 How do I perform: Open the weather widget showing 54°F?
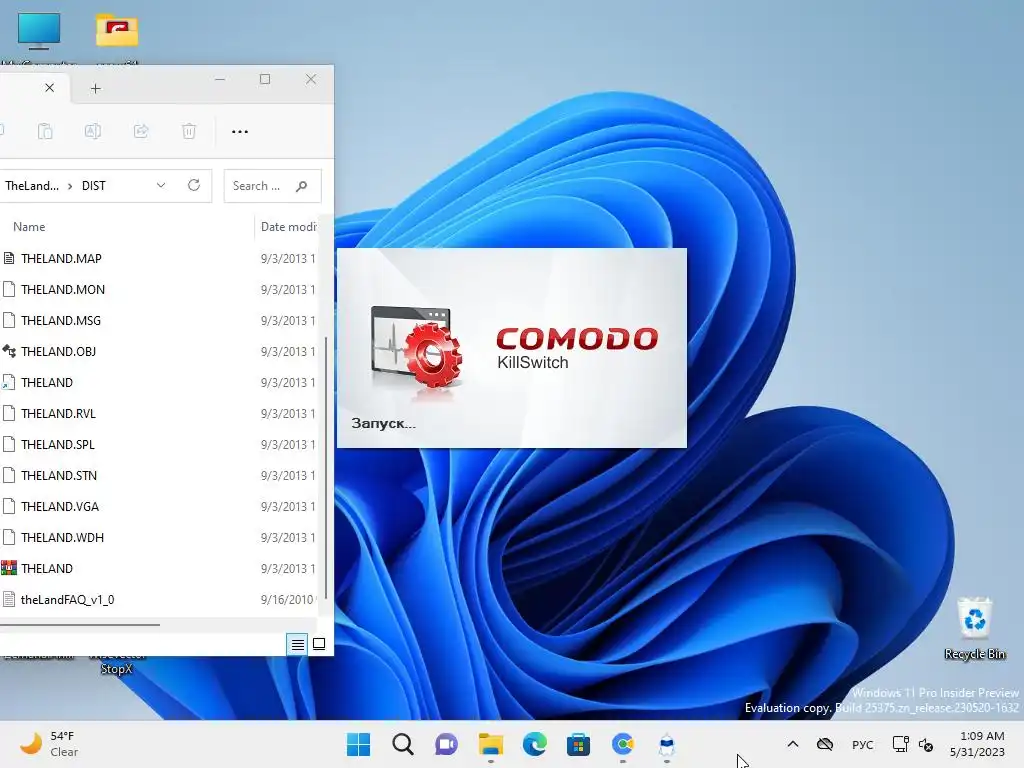click(49, 744)
